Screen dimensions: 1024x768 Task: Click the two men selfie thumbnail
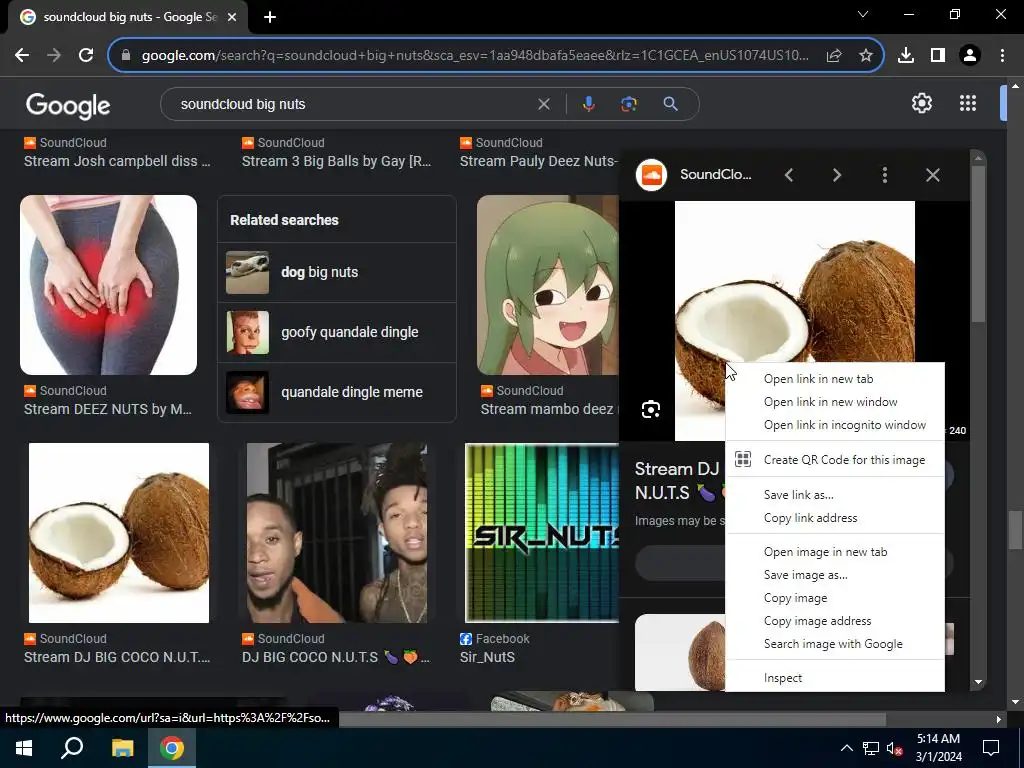337,533
